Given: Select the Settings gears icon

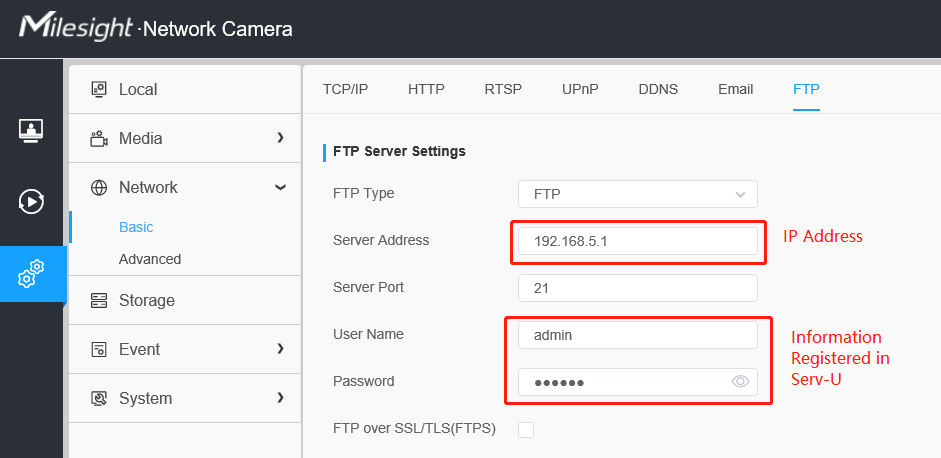Looking at the screenshot, I should click(31, 274).
